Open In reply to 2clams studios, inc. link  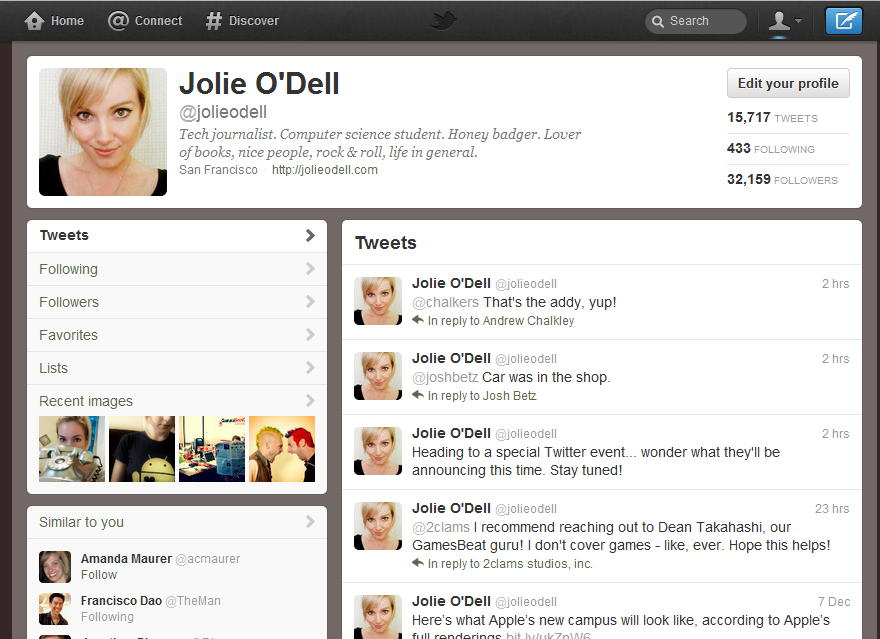pyautogui.click(x=510, y=564)
